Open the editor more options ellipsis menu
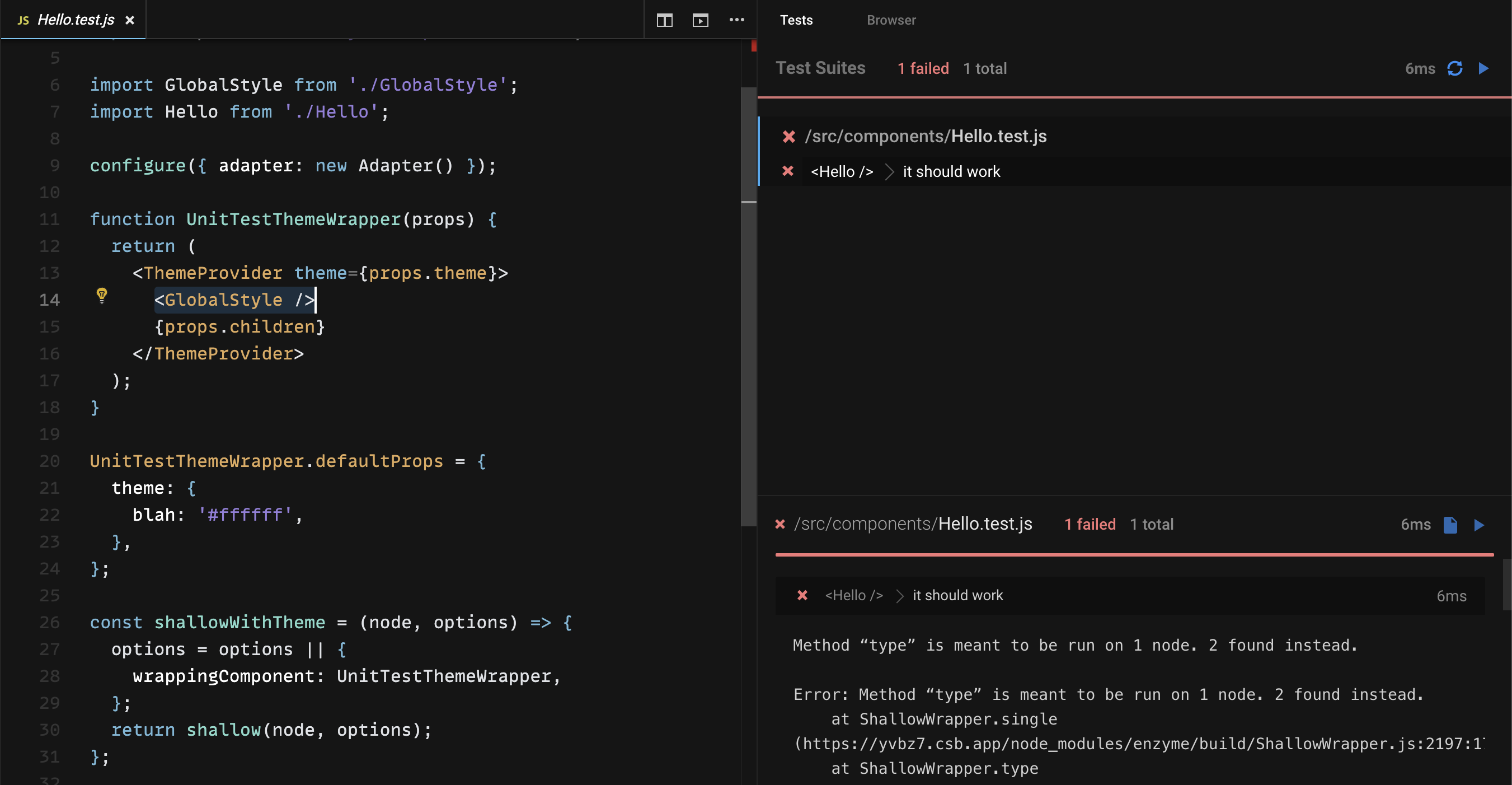This screenshot has width=1512, height=785. (x=736, y=20)
